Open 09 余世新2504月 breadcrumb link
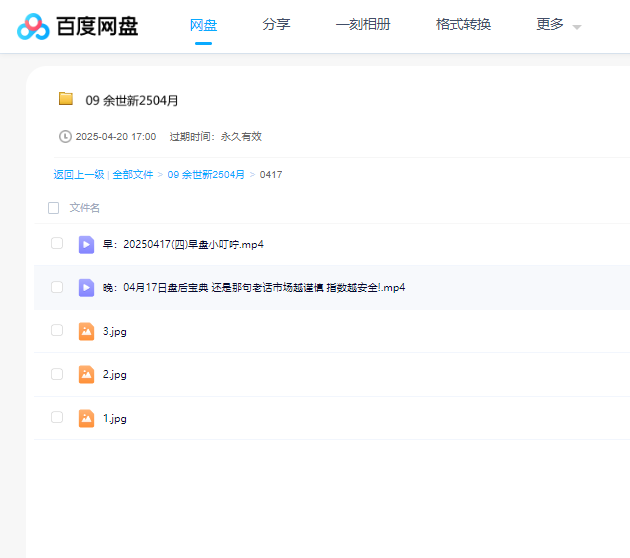Image resolution: width=630 pixels, height=558 pixels. pyautogui.click(x=206, y=174)
